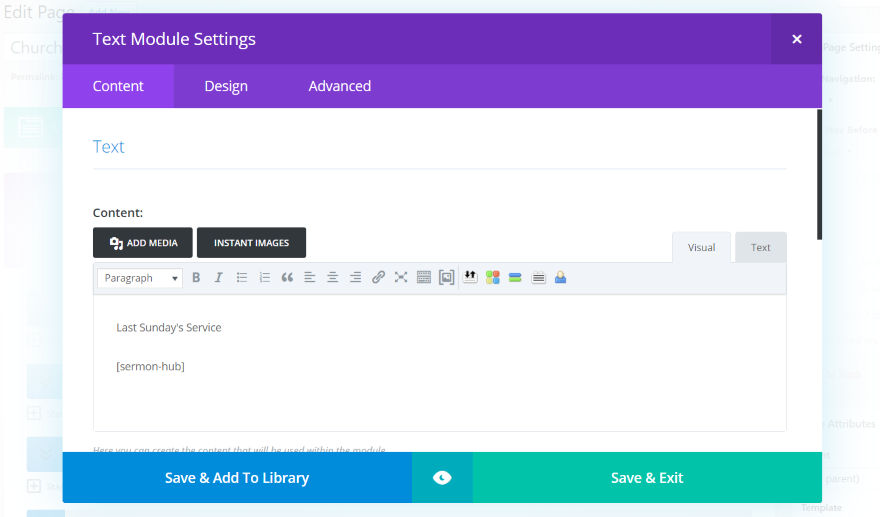Click Save & Add To Library

tap(237, 478)
